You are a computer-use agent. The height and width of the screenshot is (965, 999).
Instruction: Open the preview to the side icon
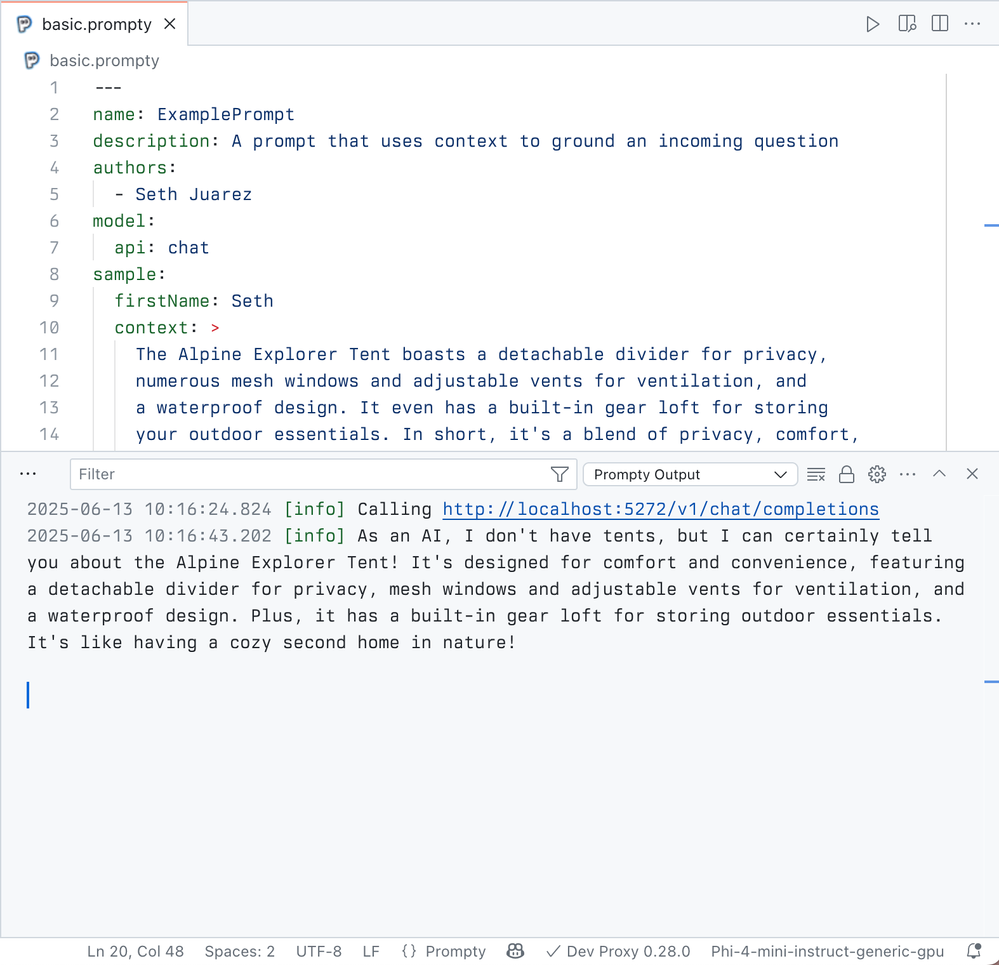907,24
